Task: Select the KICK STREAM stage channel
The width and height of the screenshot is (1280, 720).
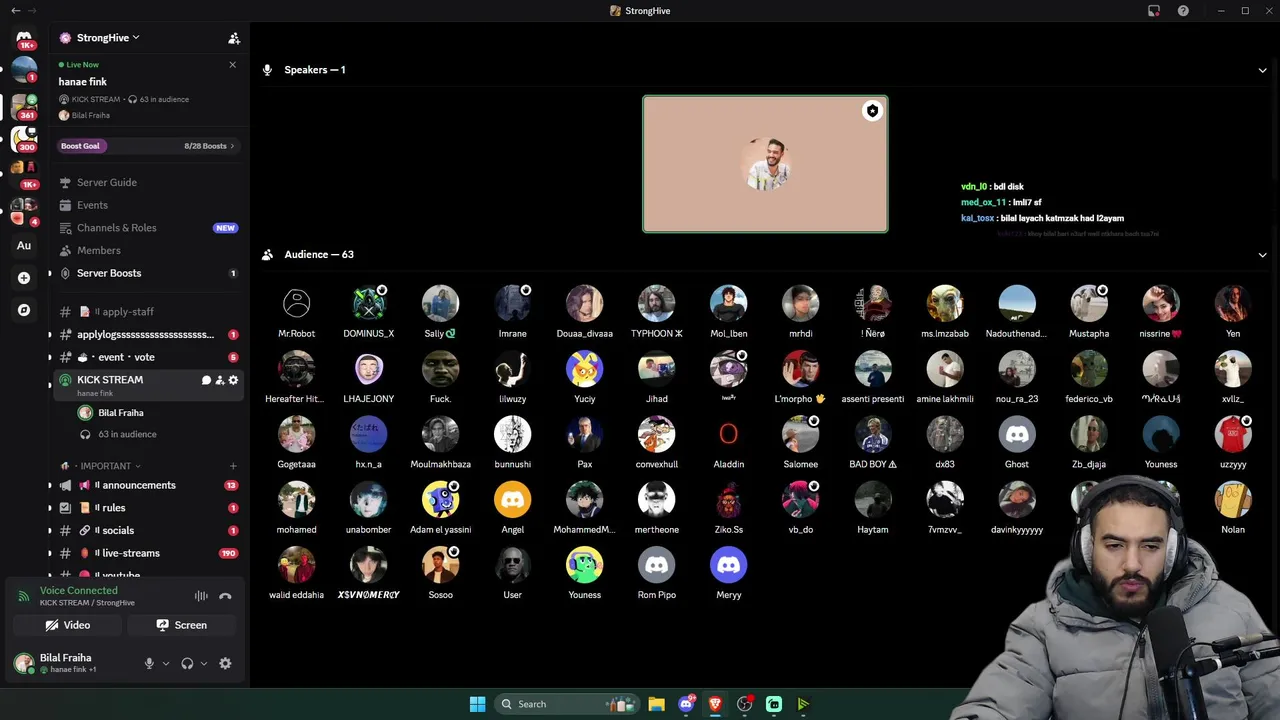Action: tap(148, 384)
